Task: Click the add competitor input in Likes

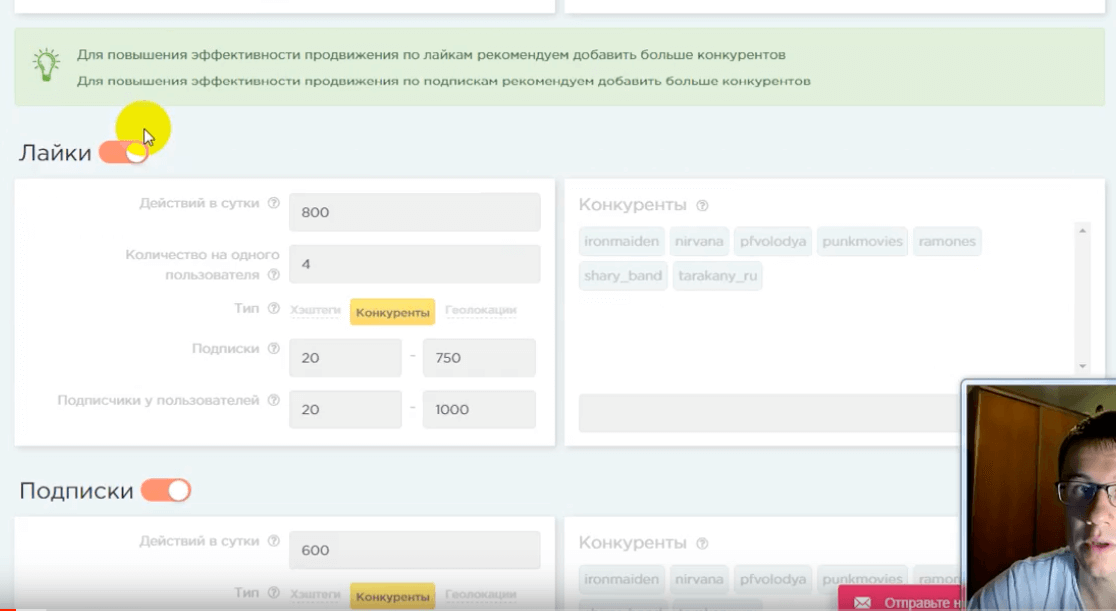Action: tap(770, 413)
